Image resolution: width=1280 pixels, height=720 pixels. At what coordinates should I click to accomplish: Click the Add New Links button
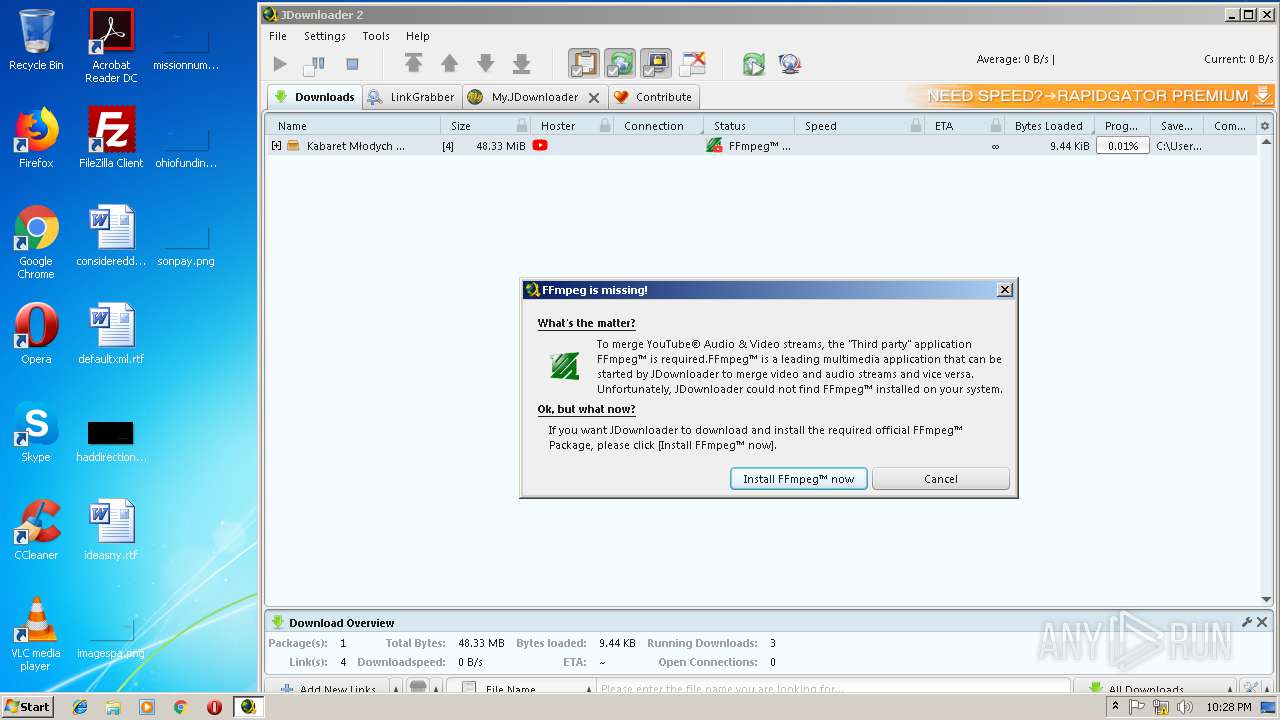point(327,688)
